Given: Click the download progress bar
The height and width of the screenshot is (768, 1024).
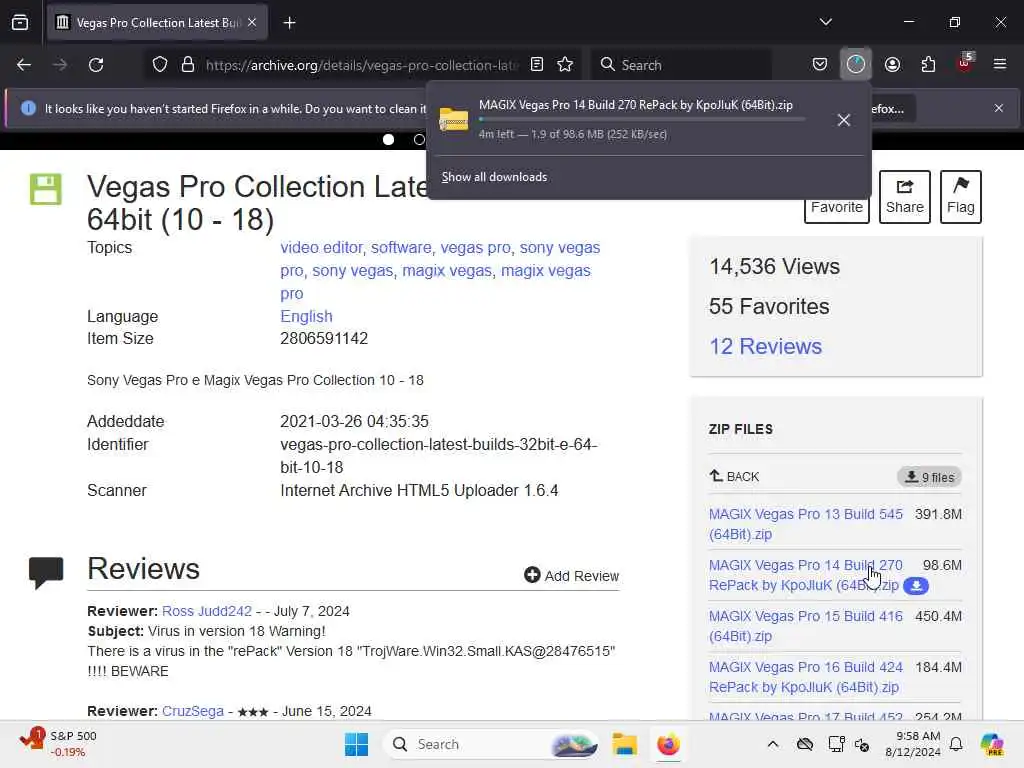Looking at the screenshot, I should tap(642, 119).
